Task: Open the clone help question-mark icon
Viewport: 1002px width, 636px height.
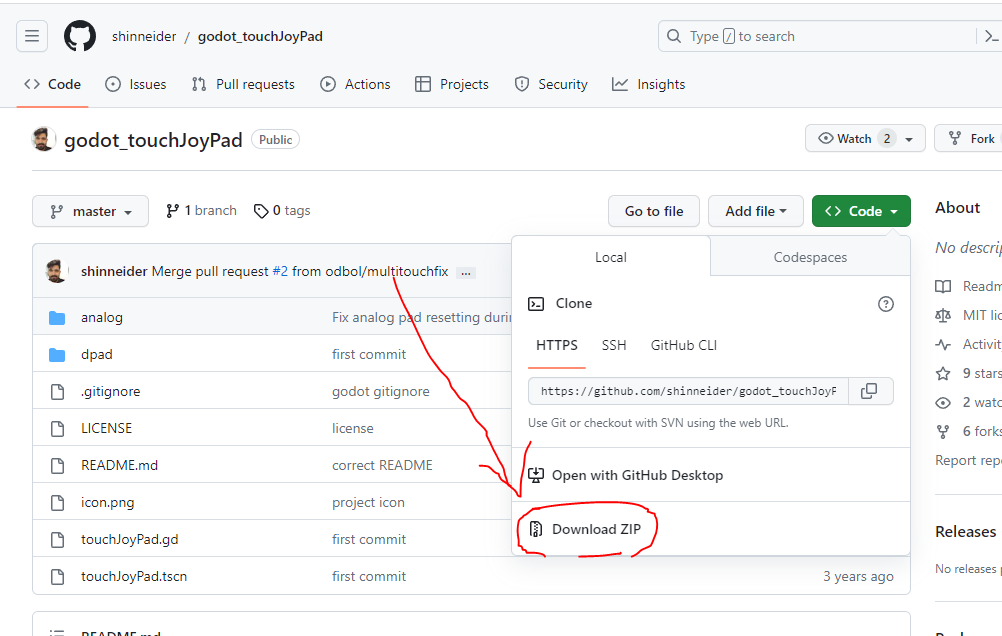Action: pos(886,304)
